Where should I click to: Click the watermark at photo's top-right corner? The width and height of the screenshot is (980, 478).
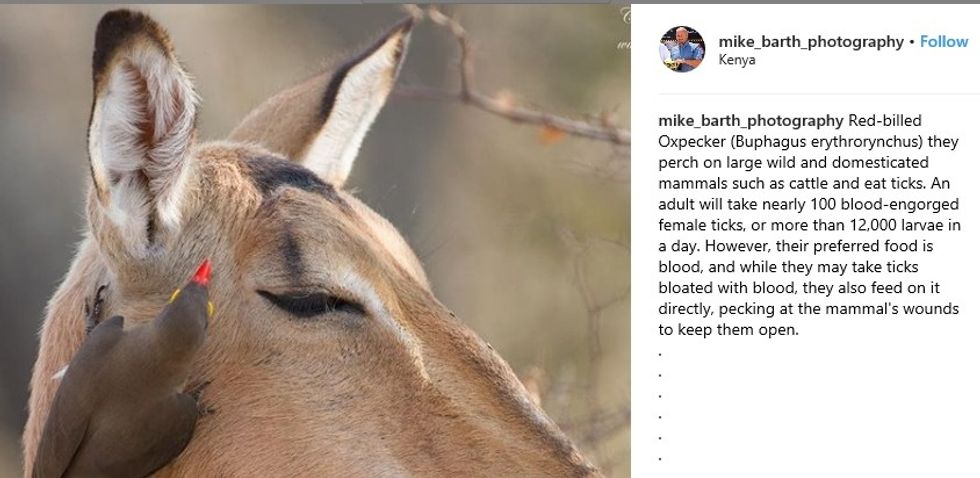(624, 28)
